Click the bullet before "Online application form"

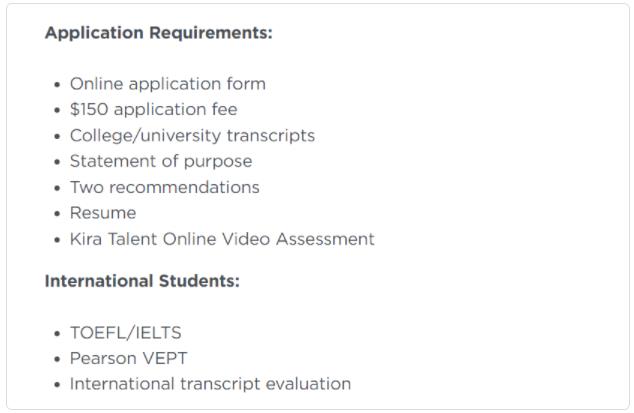point(55,85)
